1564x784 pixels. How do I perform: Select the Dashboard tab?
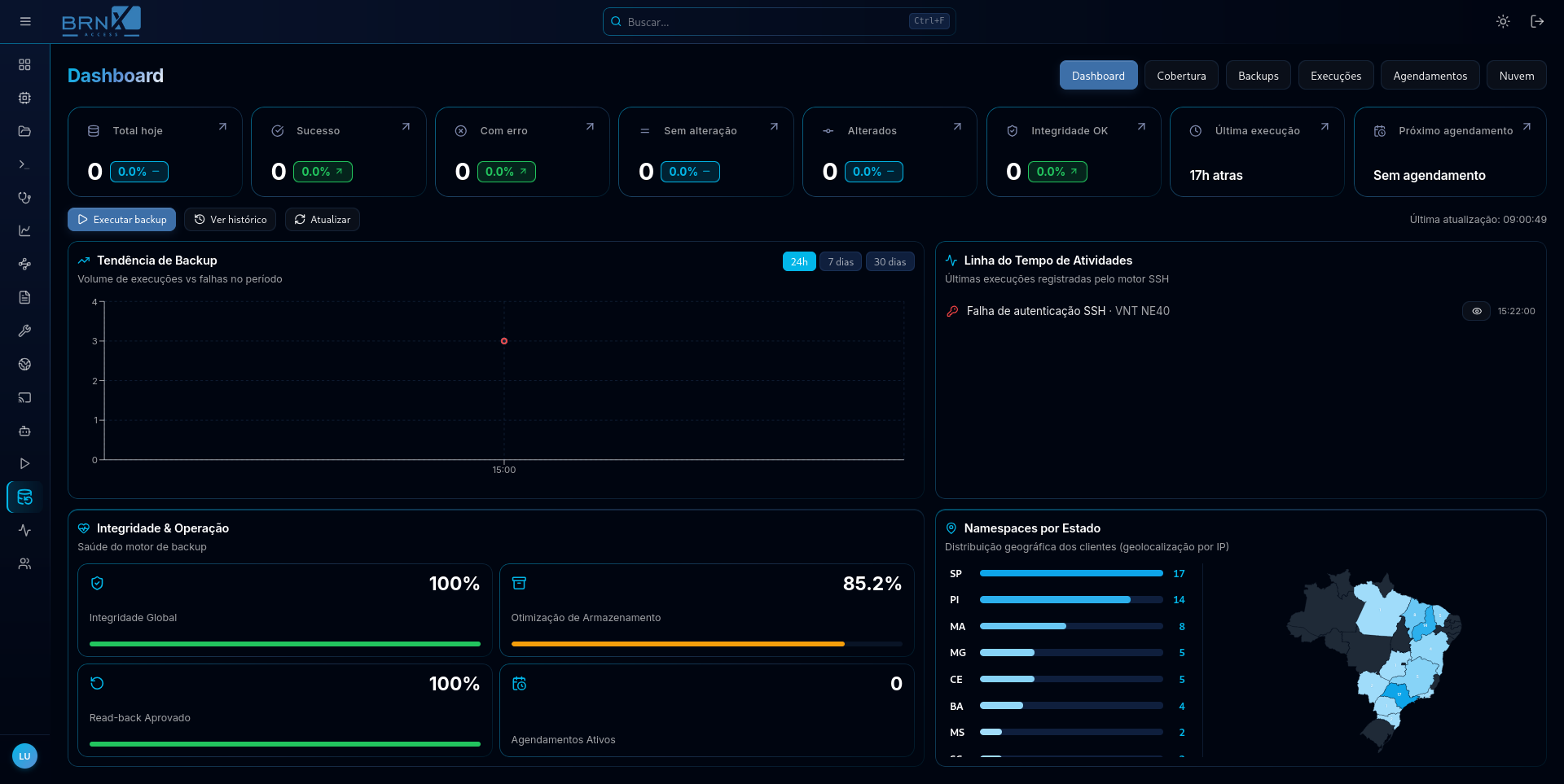1098,76
